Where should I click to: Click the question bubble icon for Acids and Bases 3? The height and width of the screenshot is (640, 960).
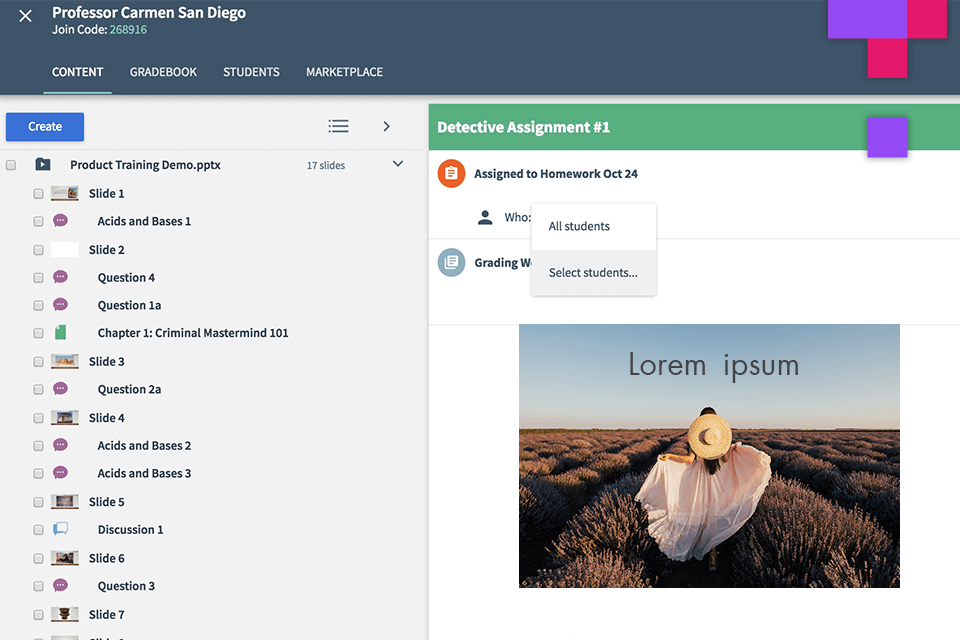[x=60, y=472]
